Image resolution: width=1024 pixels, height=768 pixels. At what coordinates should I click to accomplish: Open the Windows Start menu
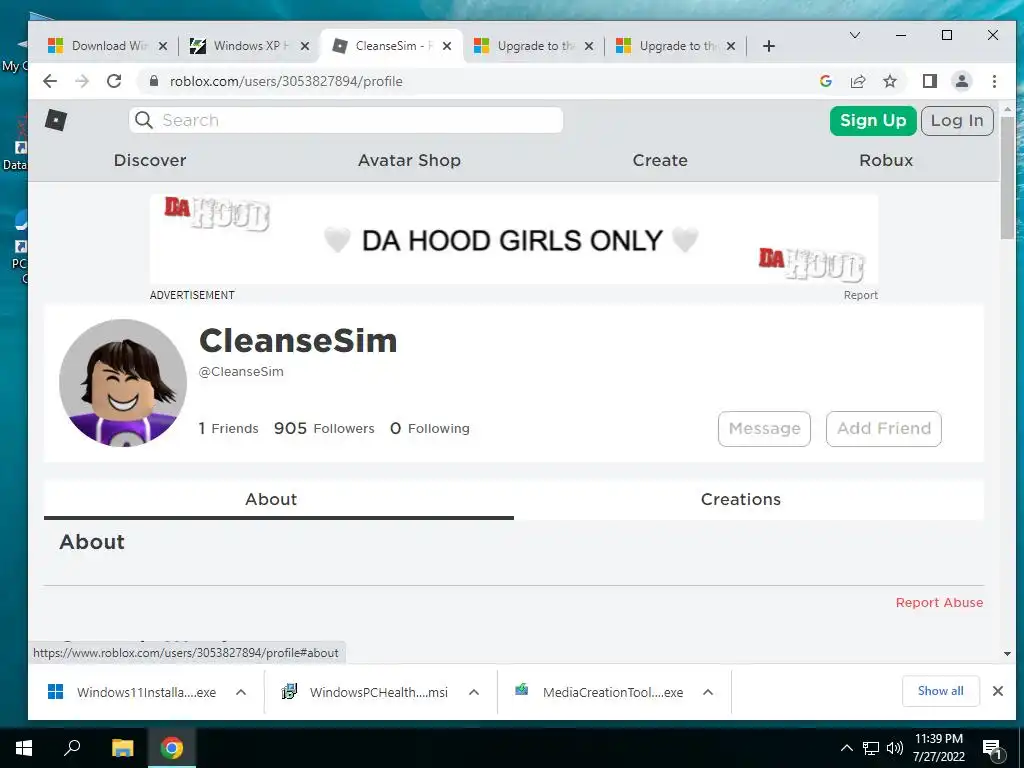coord(24,748)
